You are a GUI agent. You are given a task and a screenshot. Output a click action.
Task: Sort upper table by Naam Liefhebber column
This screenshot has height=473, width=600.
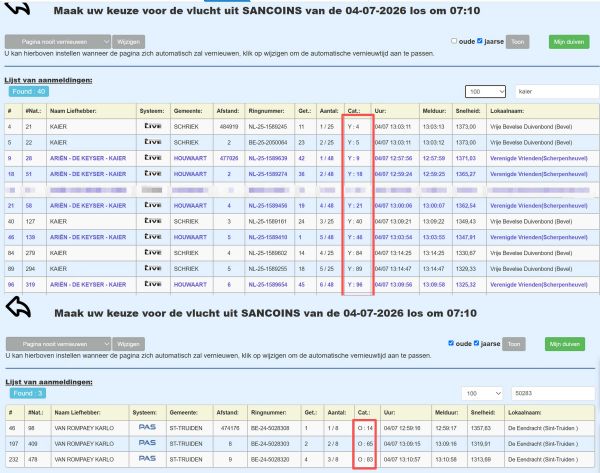[x=73, y=111]
